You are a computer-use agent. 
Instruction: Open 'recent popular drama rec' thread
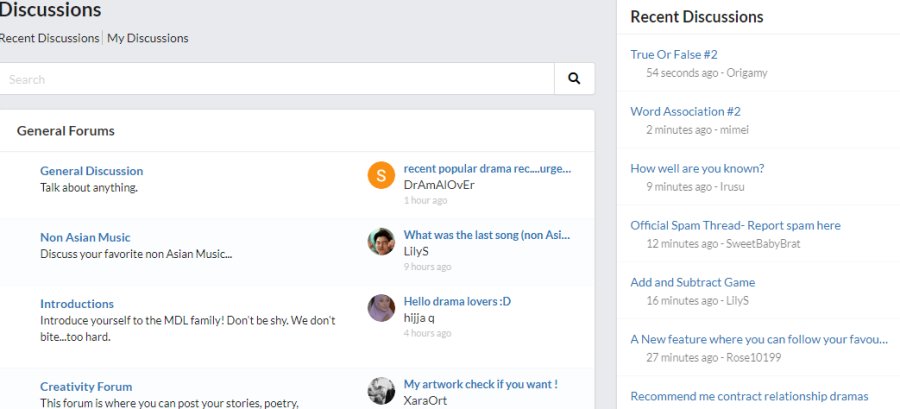pos(487,169)
